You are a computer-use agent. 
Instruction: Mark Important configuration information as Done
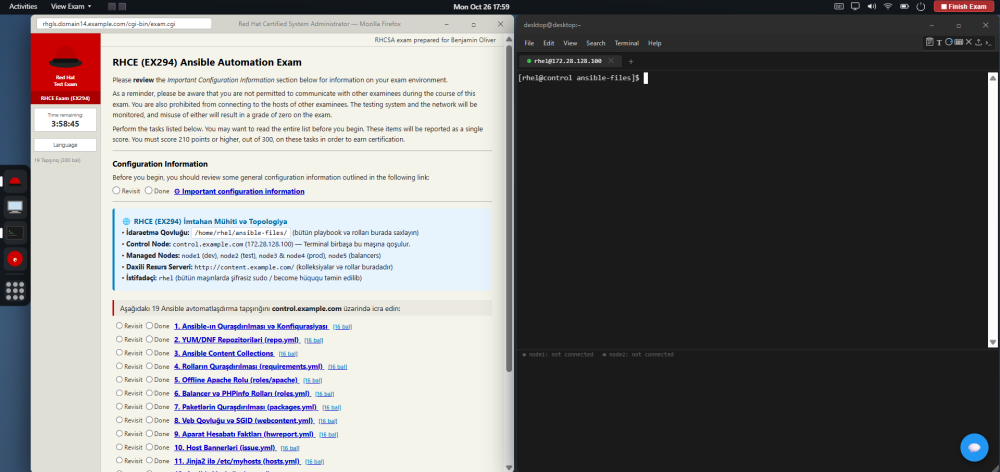pos(149,191)
